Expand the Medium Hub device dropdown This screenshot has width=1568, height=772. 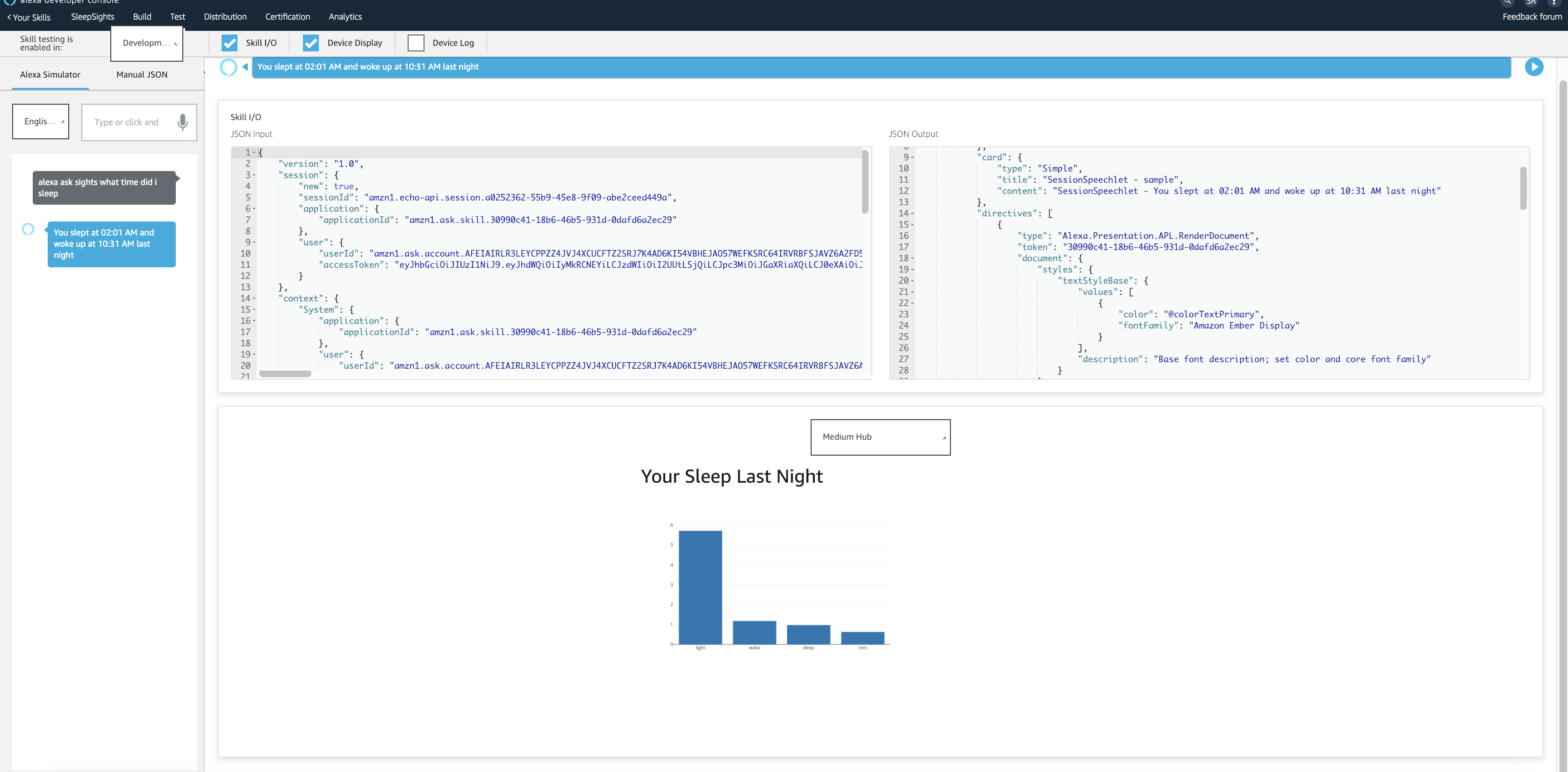point(879,437)
